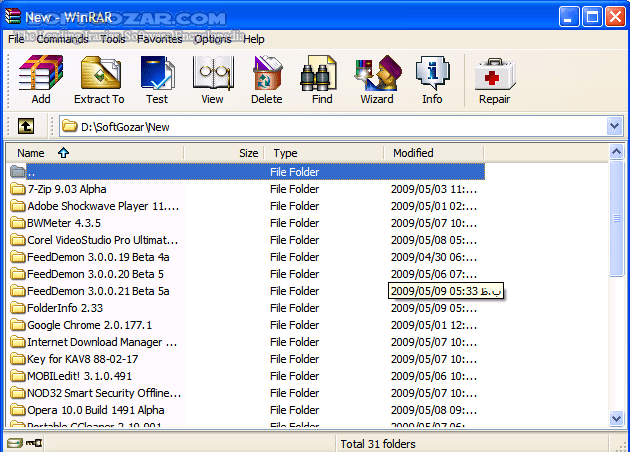Click the scrollbar up arrow
Screen dimensions: 630x452
point(616,152)
